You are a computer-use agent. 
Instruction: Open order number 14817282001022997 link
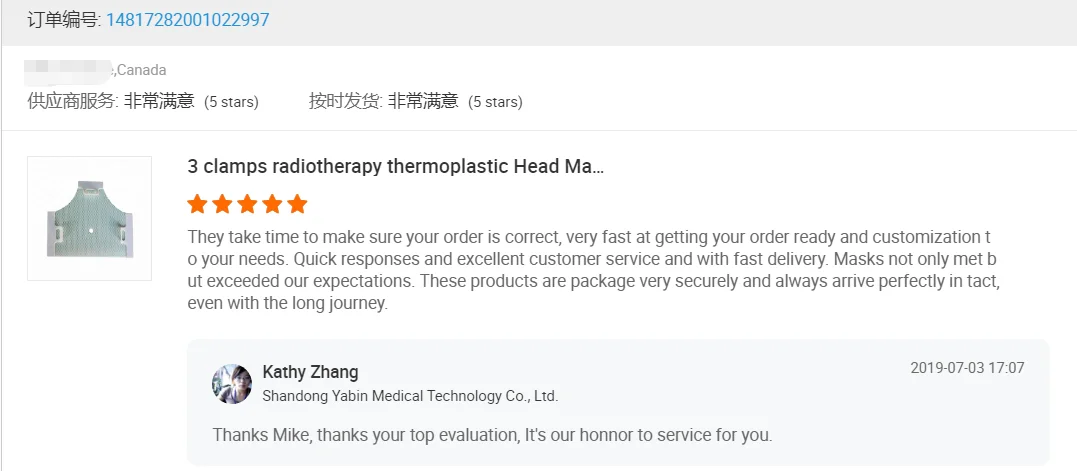pyautogui.click(x=187, y=20)
